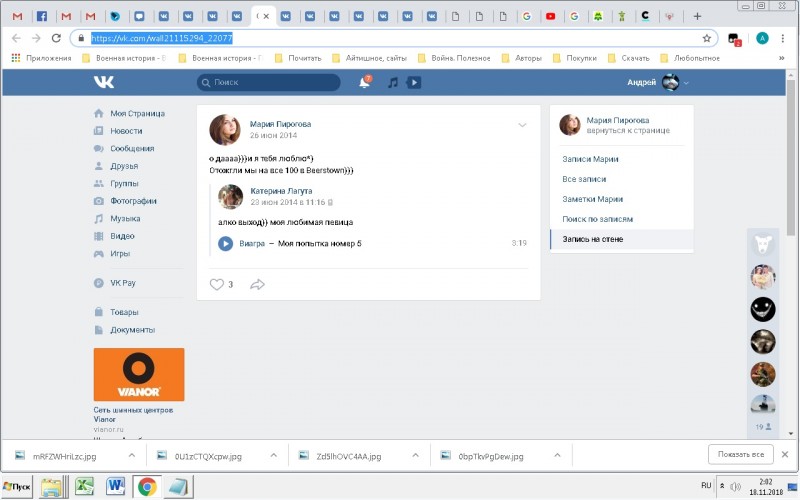Open VK Pay in the sidebar
The width and height of the screenshot is (800, 500).
click(122, 283)
